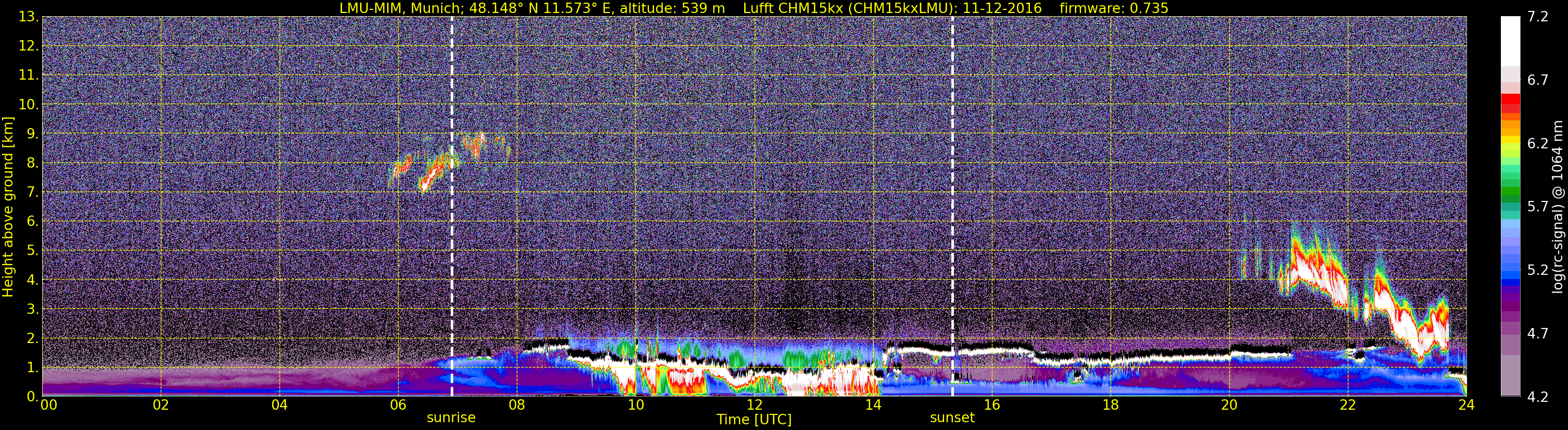Click height axis tick '9.'
The height and width of the screenshot is (430, 1568).
tap(33, 134)
